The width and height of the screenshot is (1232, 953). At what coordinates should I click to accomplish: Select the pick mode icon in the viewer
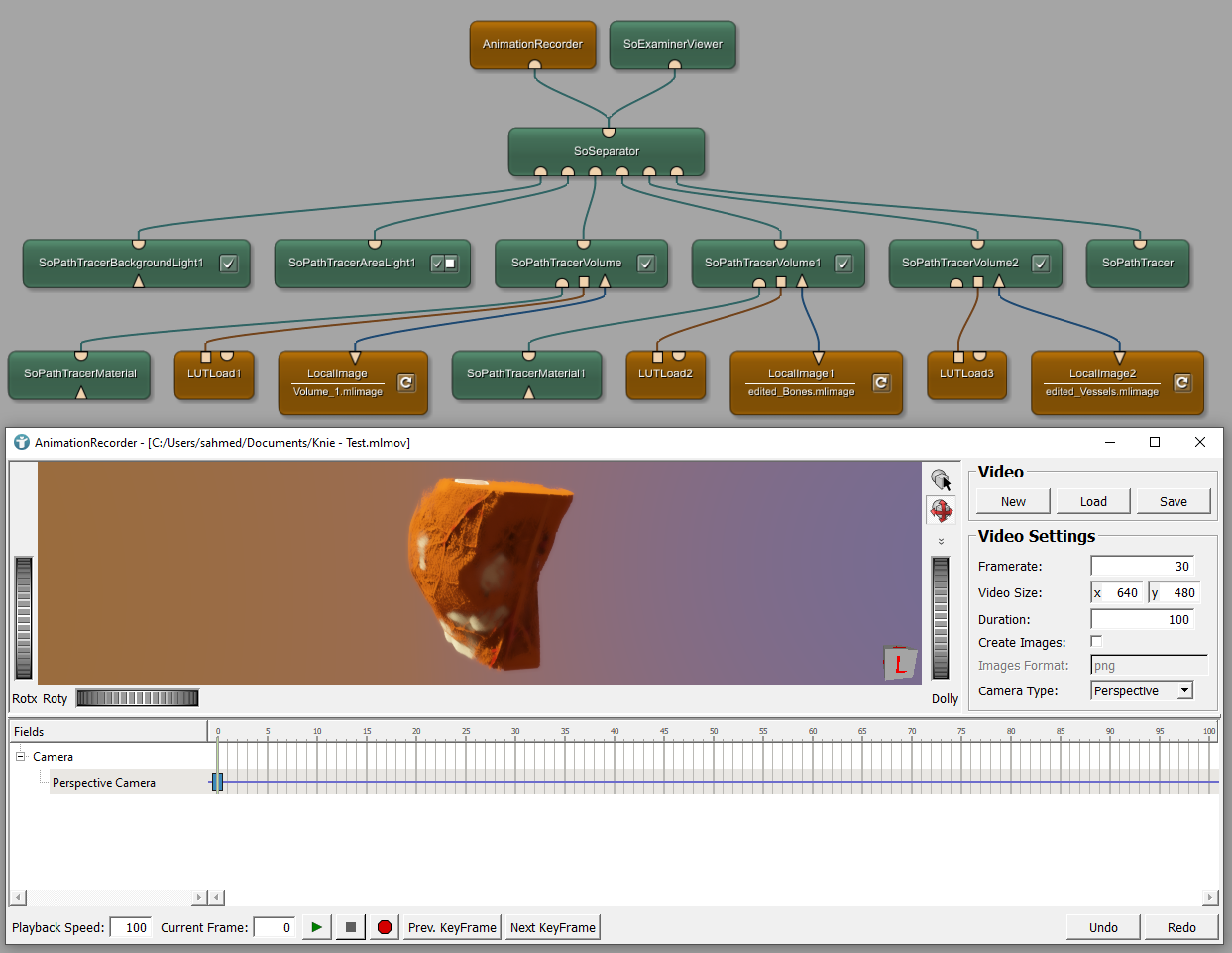point(941,478)
